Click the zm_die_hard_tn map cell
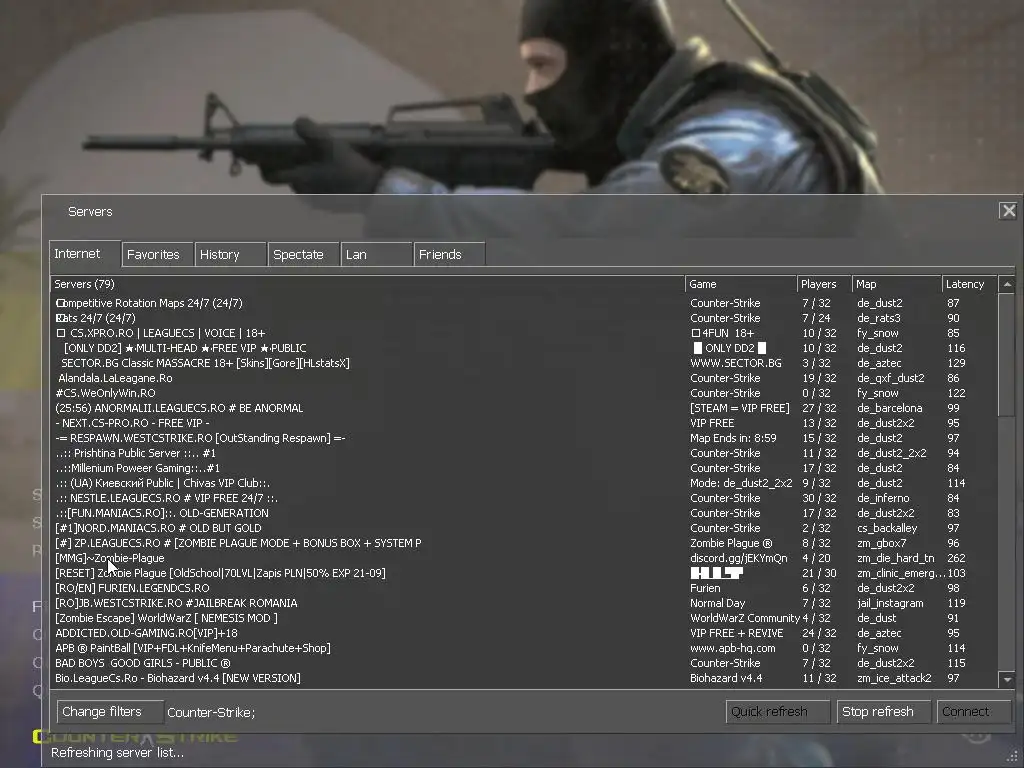The height and width of the screenshot is (768, 1024). coord(895,558)
